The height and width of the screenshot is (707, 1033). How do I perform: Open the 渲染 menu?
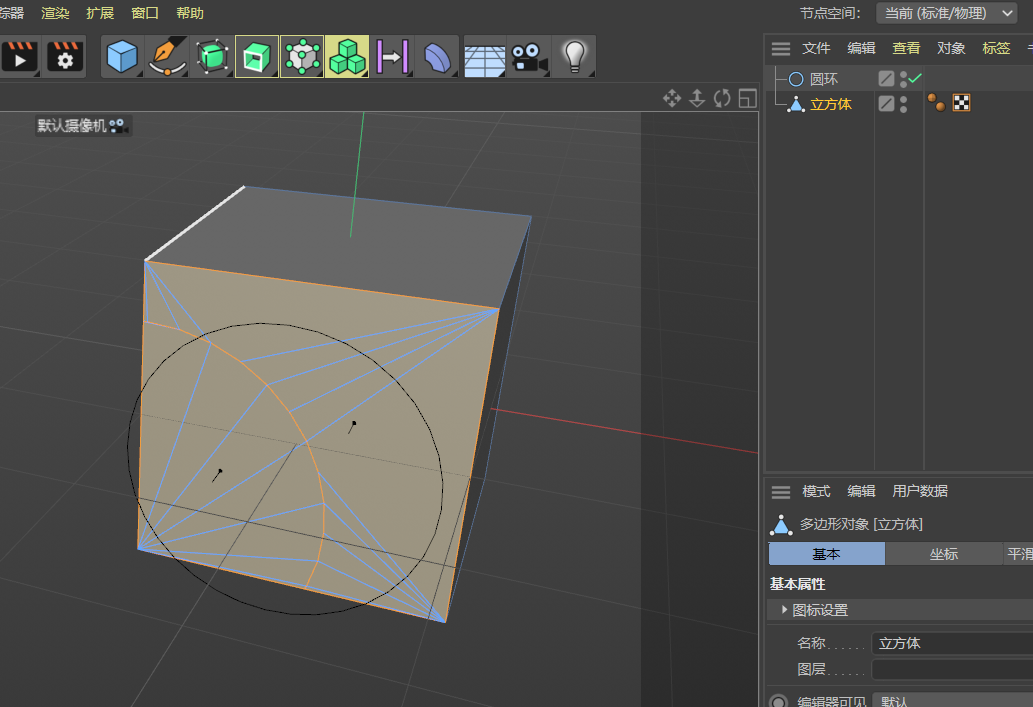(55, 13)
